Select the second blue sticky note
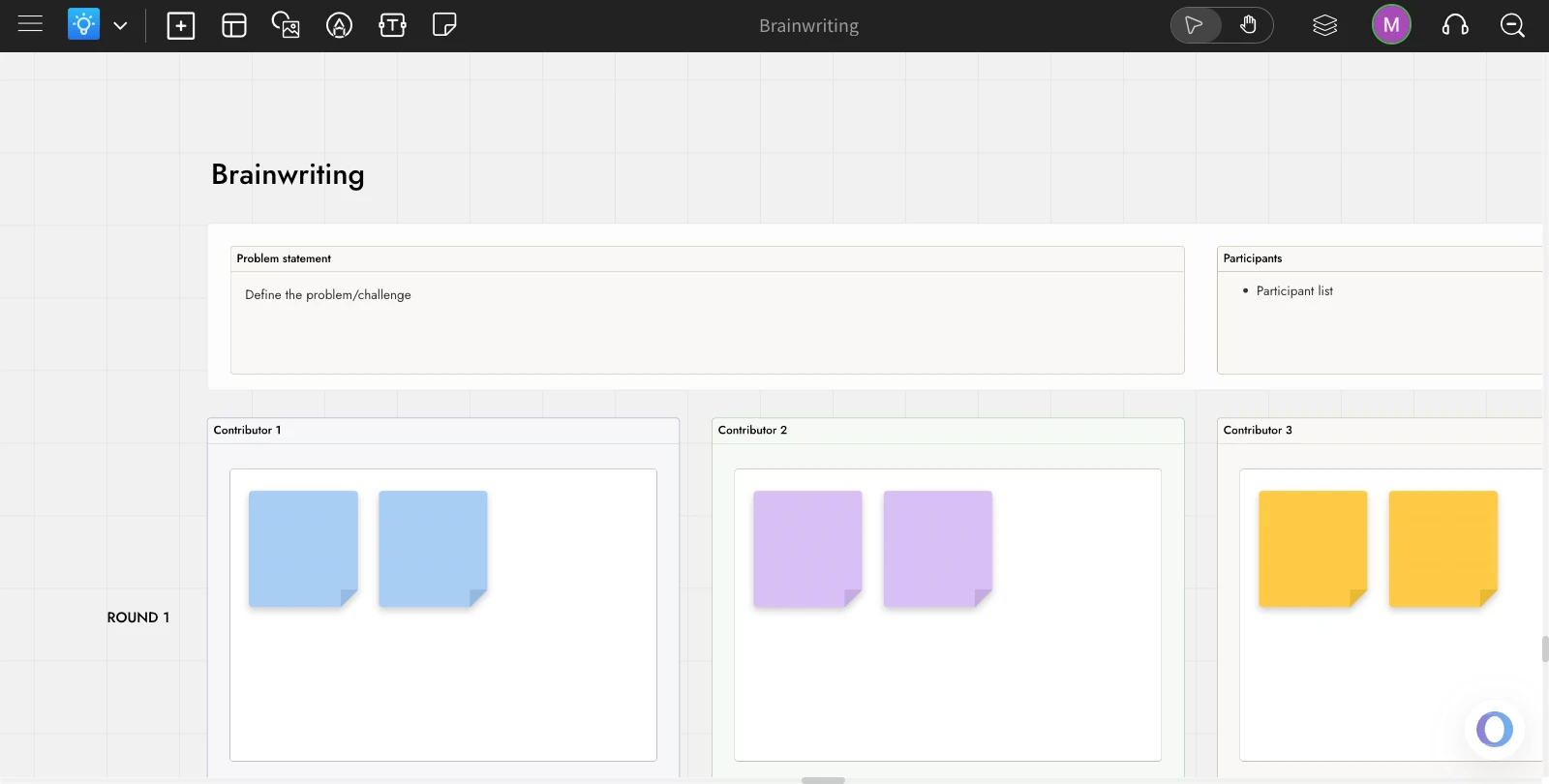1549x784 pixels. pyautogui.click(x=433, y=549)
